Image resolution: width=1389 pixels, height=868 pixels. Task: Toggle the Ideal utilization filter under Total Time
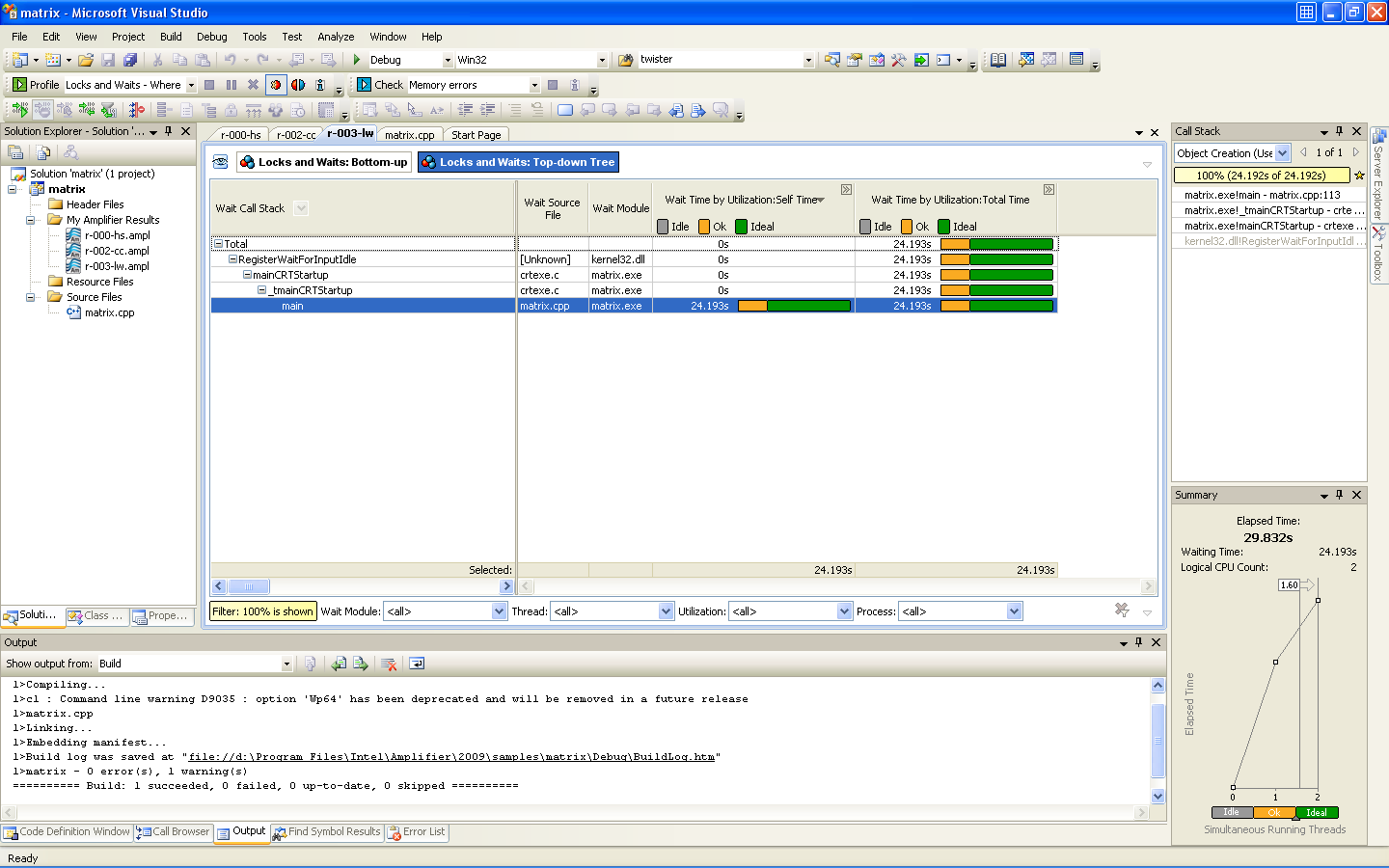[x=944, y=227]
